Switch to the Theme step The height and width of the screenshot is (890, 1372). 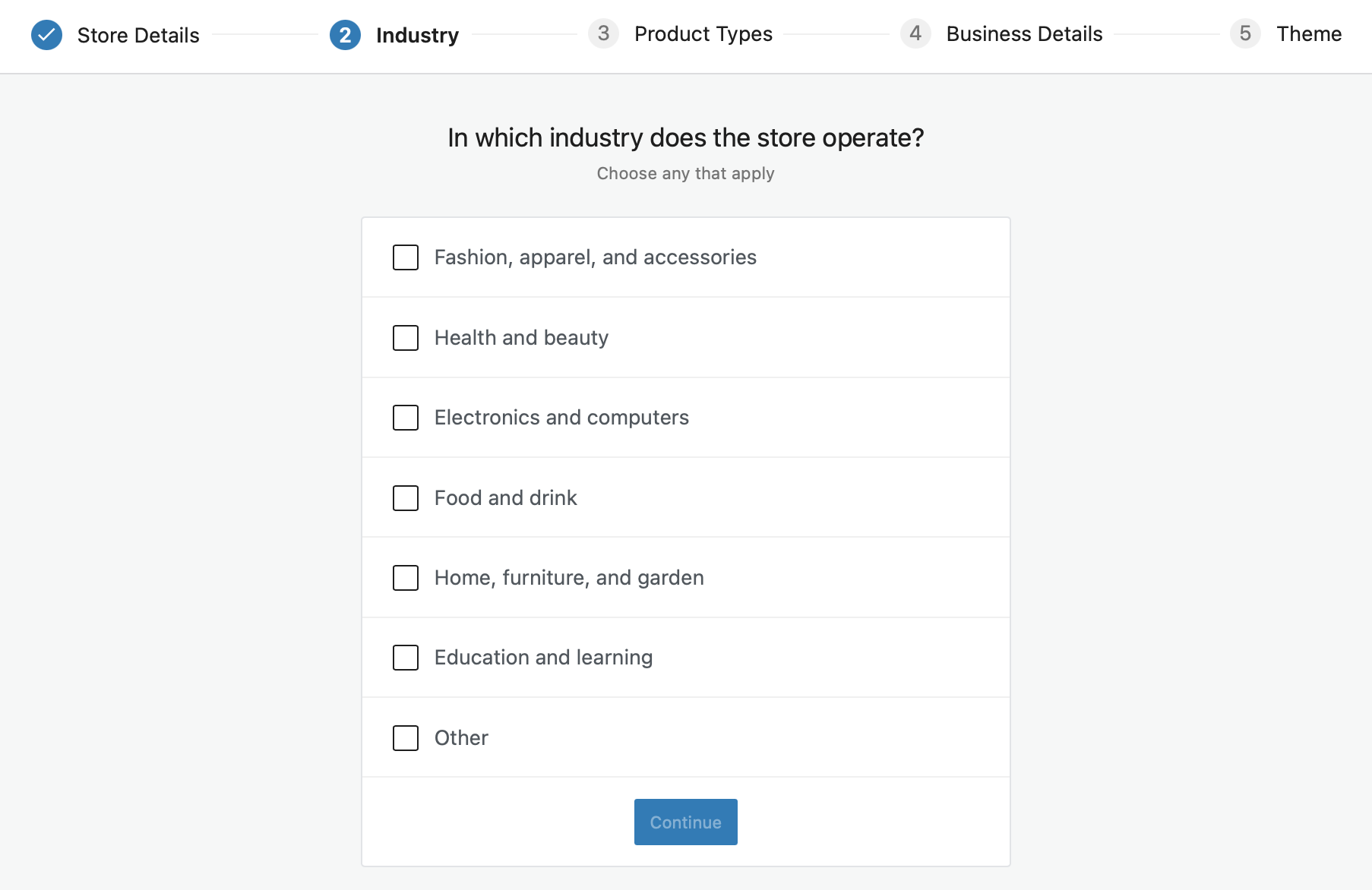(x=1308, y=34)
